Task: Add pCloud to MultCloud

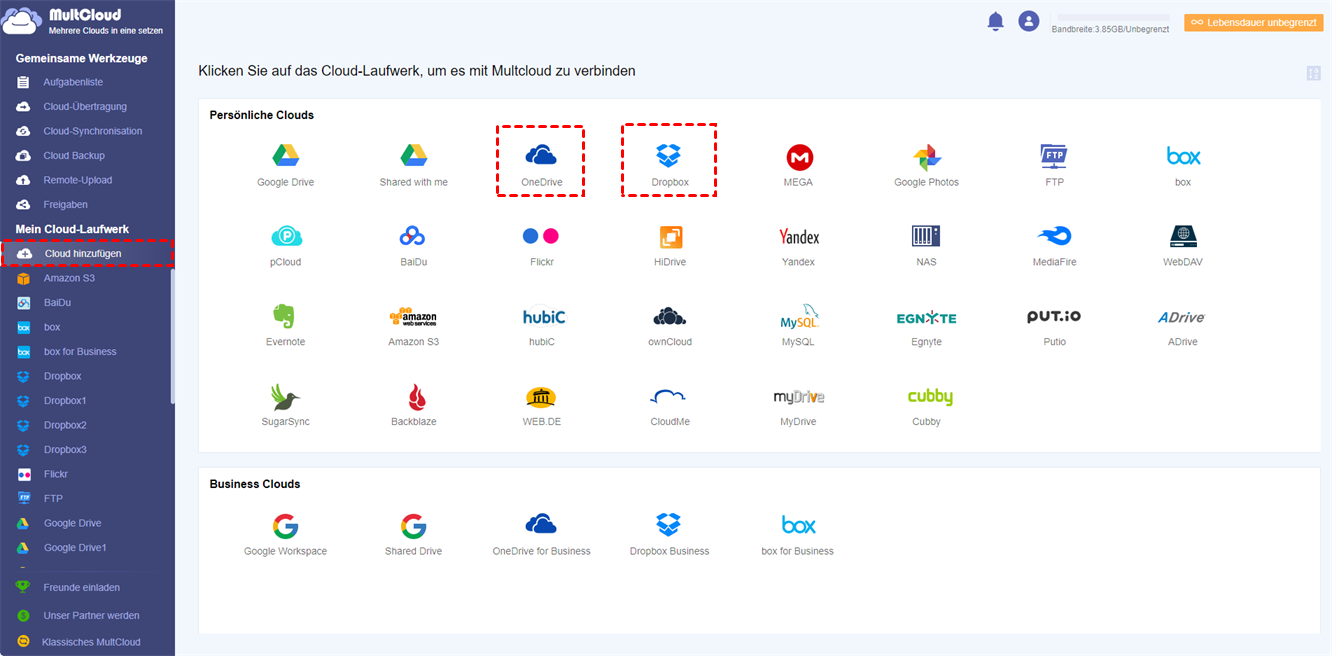Action: click(286, 245)
